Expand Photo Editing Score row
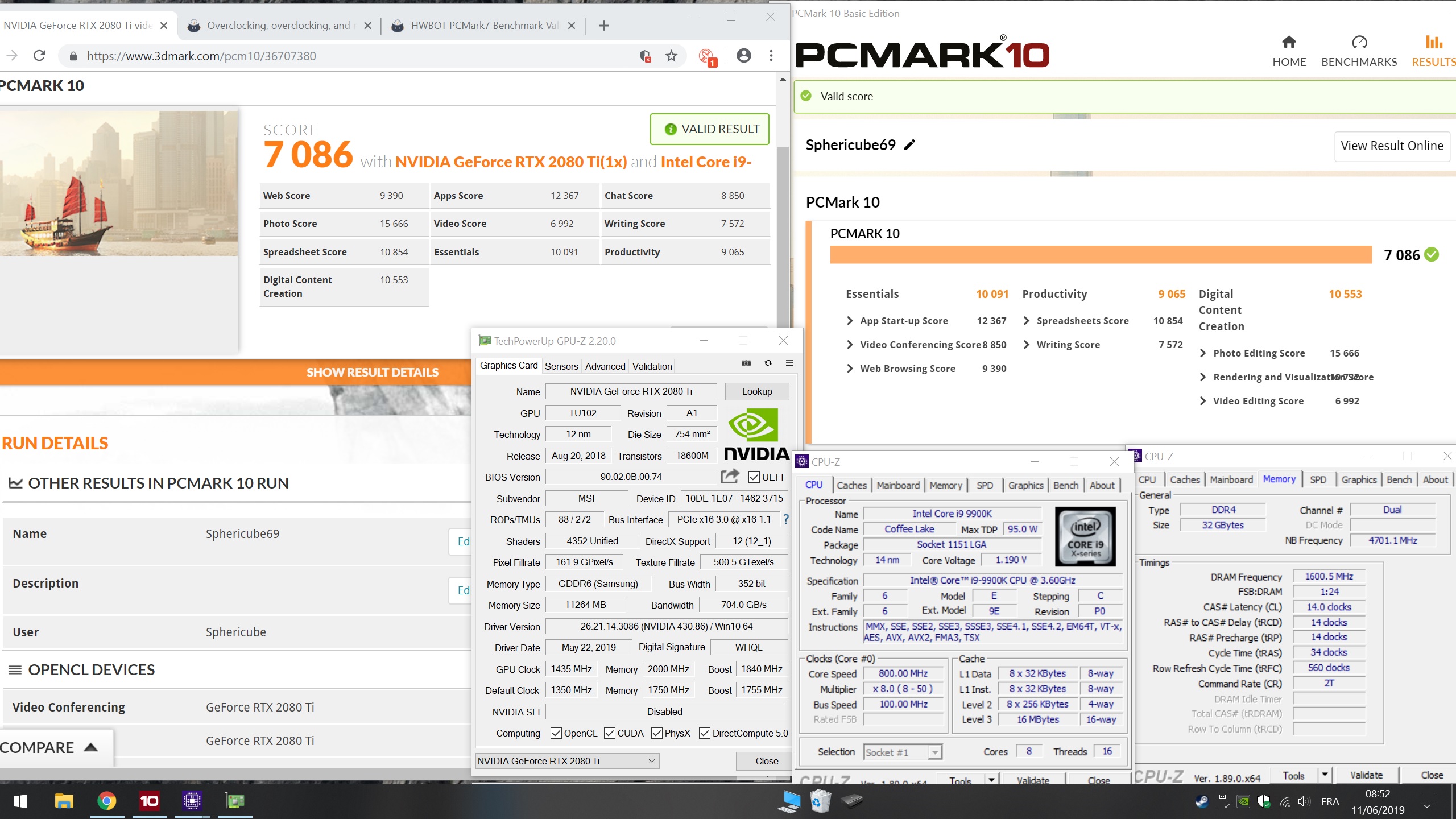Screen dimensions: 1456x819 point(1203,353)
